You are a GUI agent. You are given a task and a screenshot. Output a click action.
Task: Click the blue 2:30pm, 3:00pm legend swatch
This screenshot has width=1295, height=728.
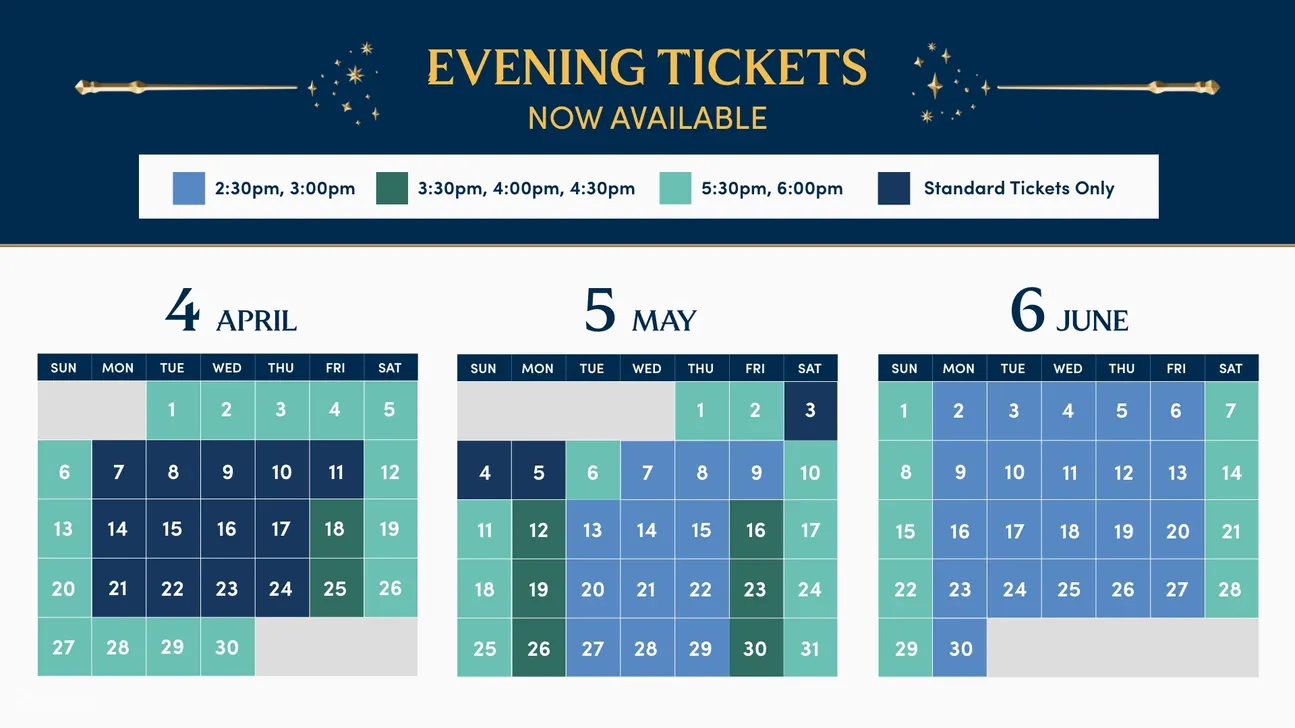tap(189, 188)
